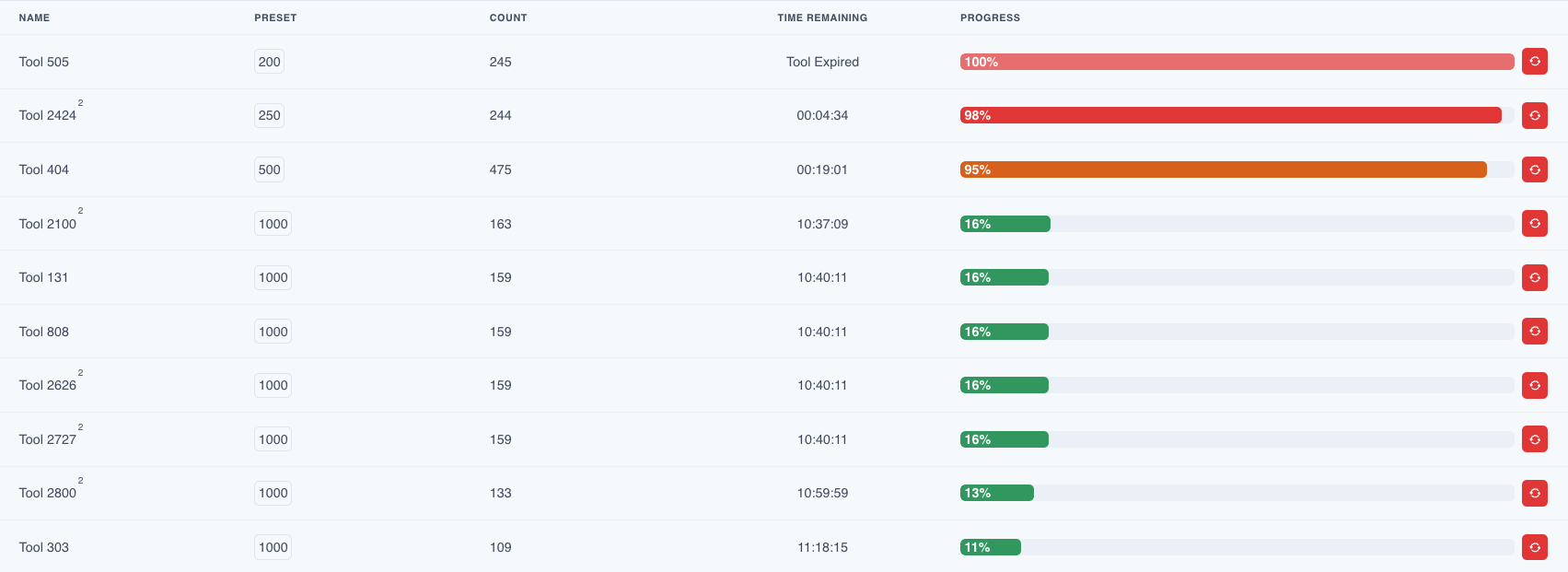Viewport: 1568px width, 572px height.
Task: Click the PROGRESS column header
Action: [x=991, y=18]
